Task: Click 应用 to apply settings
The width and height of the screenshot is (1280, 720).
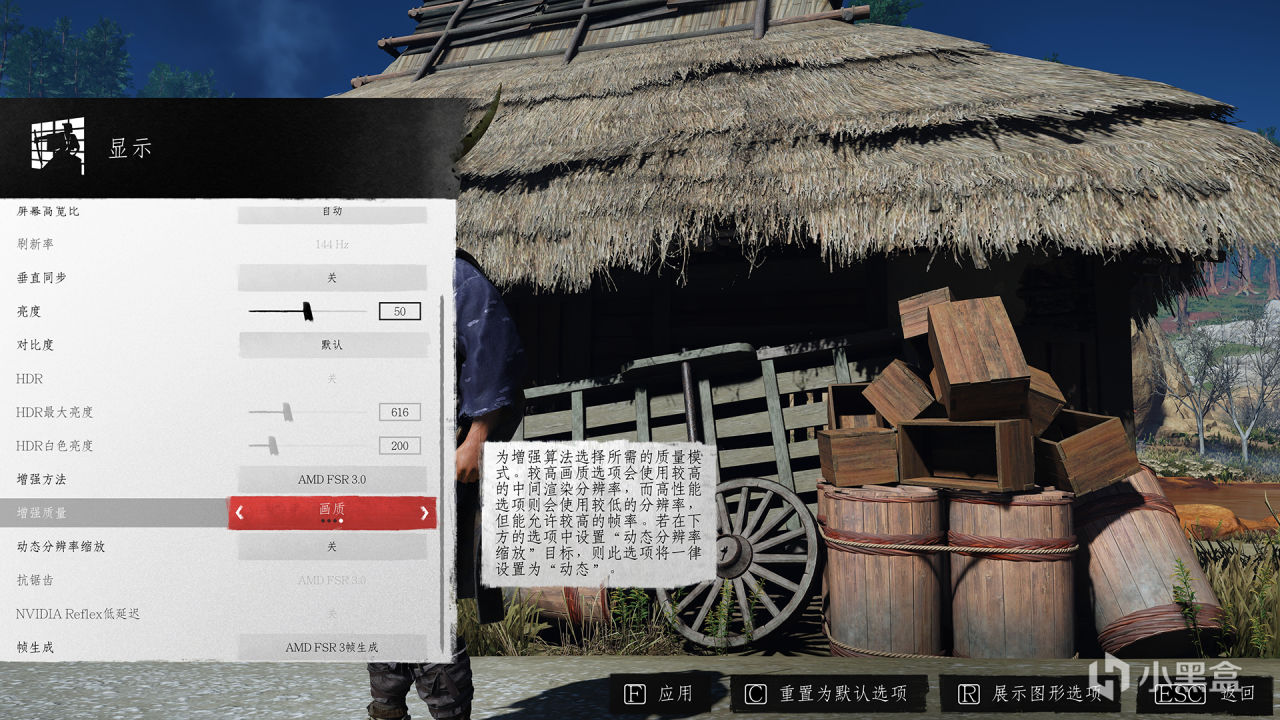Action: pos(673,695)
